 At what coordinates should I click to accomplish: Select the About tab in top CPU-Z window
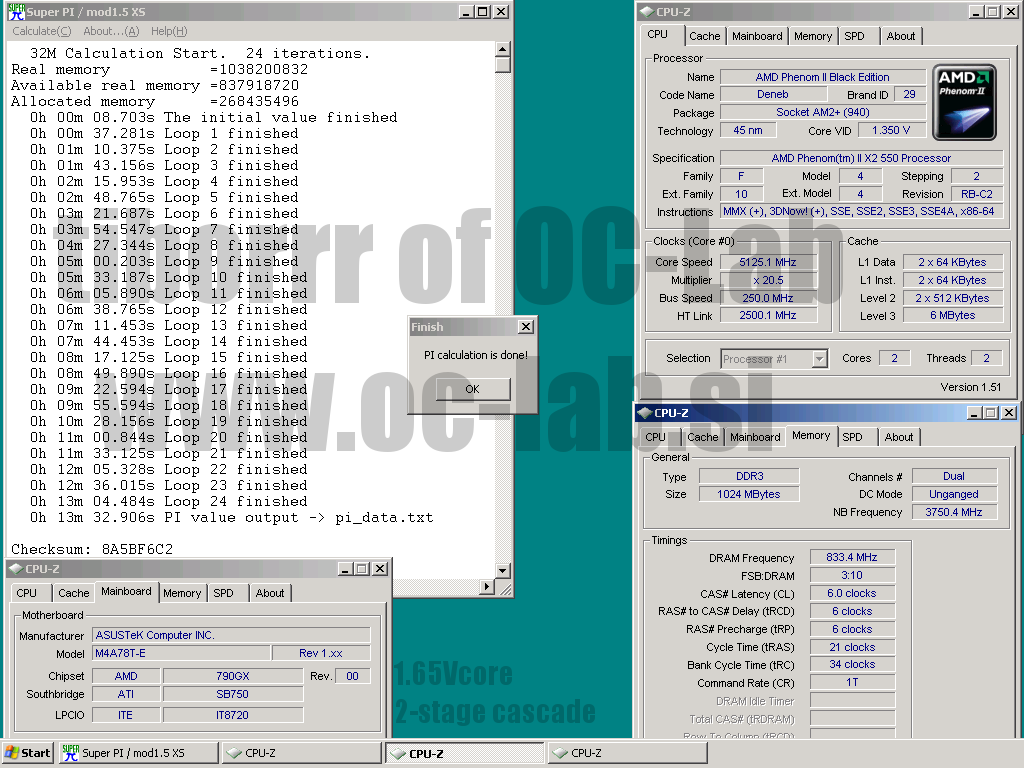[901, 36]
